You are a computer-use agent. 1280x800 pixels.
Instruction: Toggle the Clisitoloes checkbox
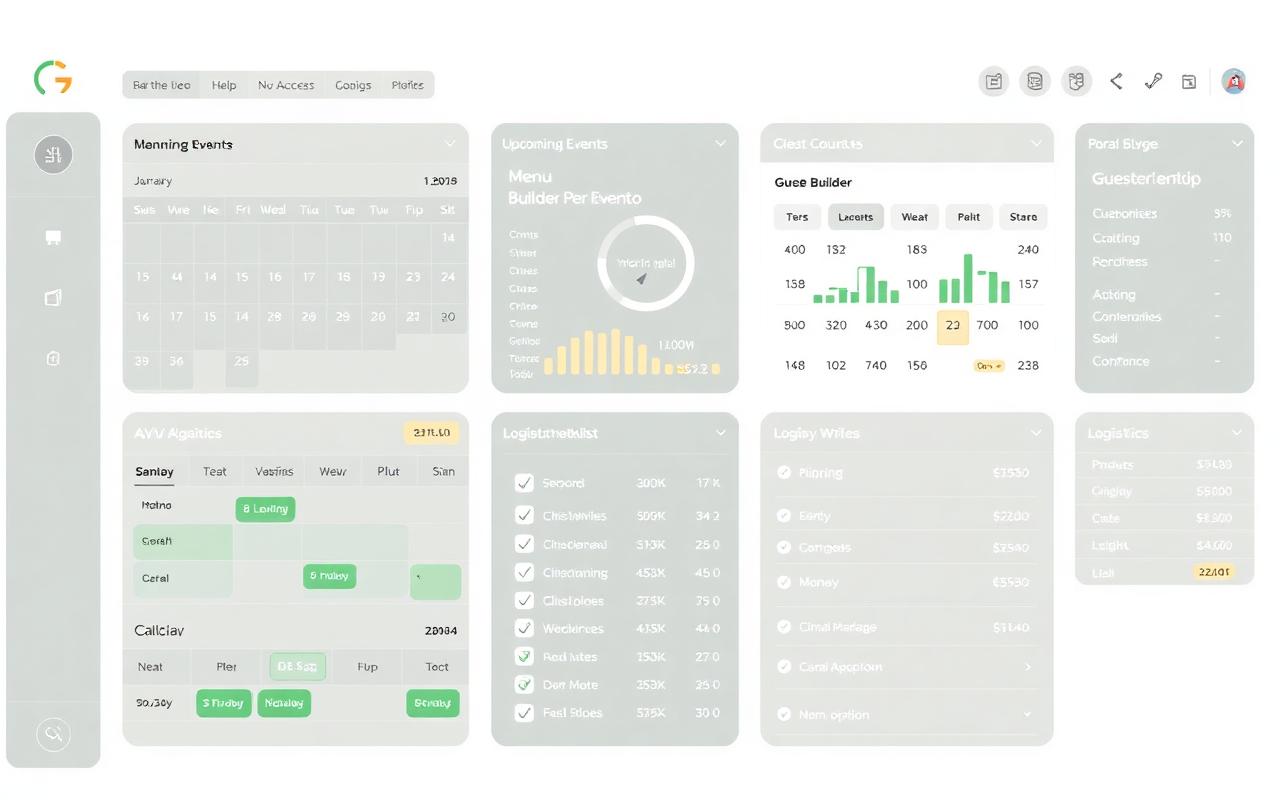[x=523, y=601]
